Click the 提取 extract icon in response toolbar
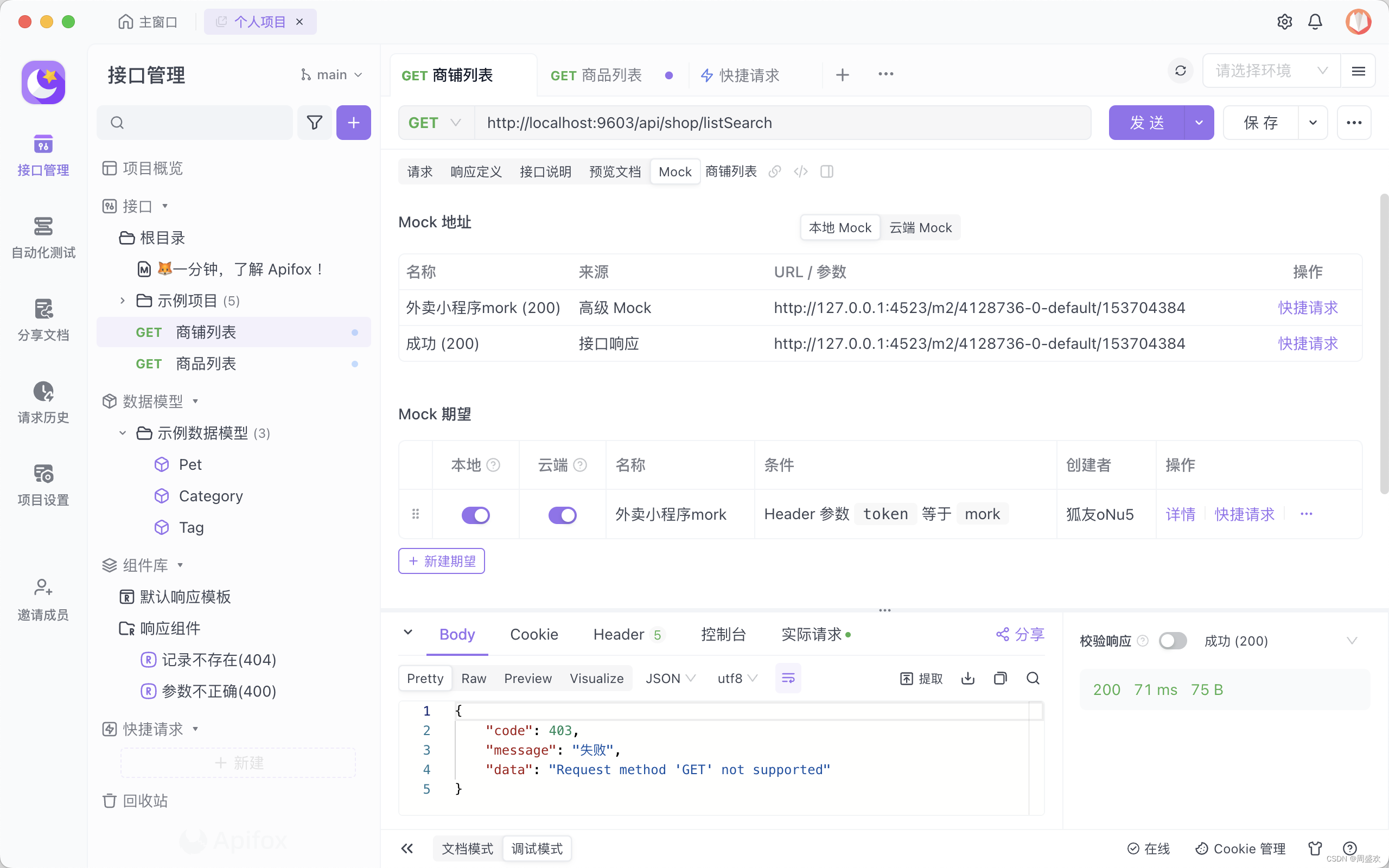1389x868 pixels. 921,679
